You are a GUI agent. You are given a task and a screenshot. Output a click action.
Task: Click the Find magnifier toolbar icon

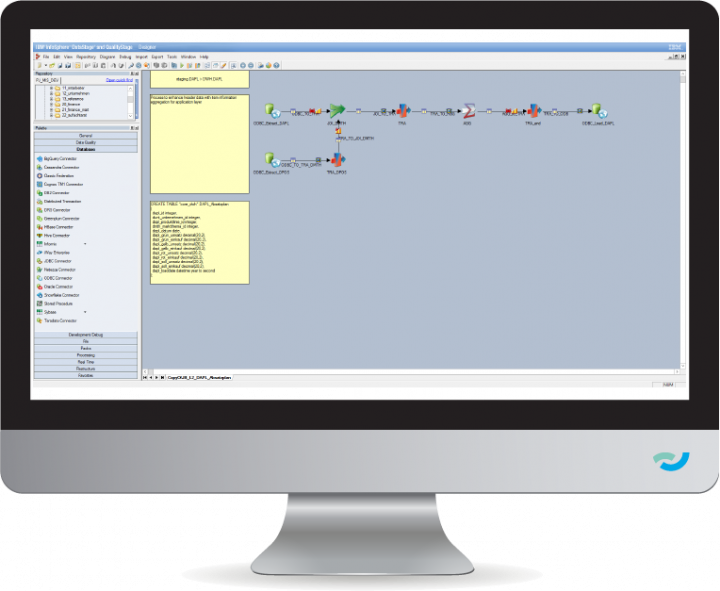pos(131,66)
